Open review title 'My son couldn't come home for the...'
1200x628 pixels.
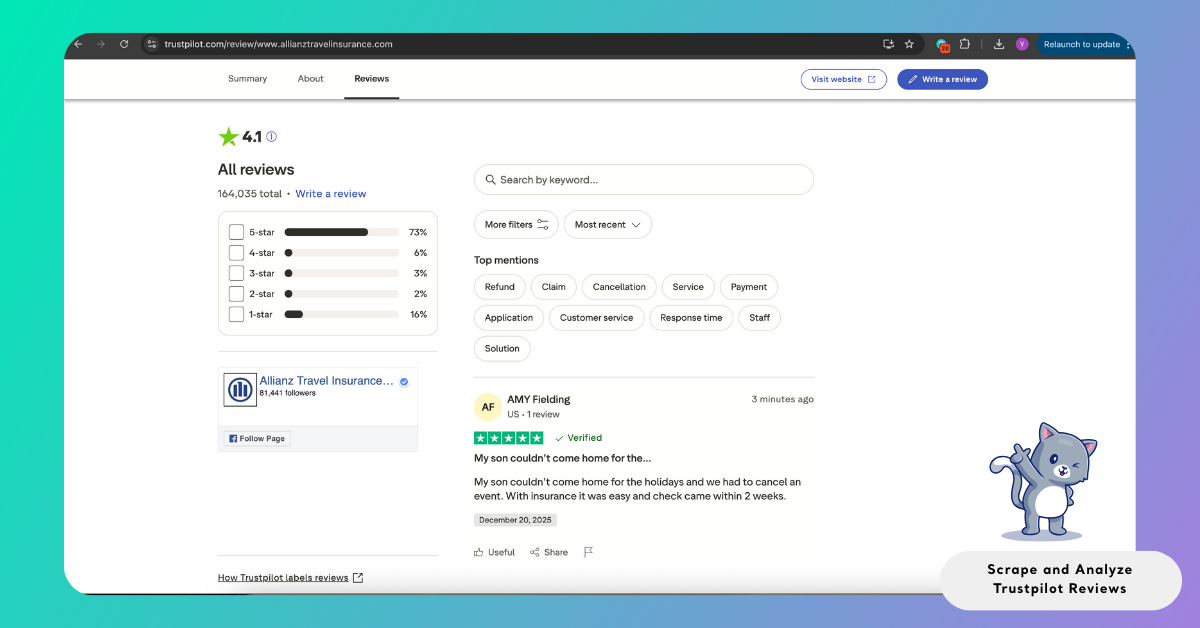563,458
